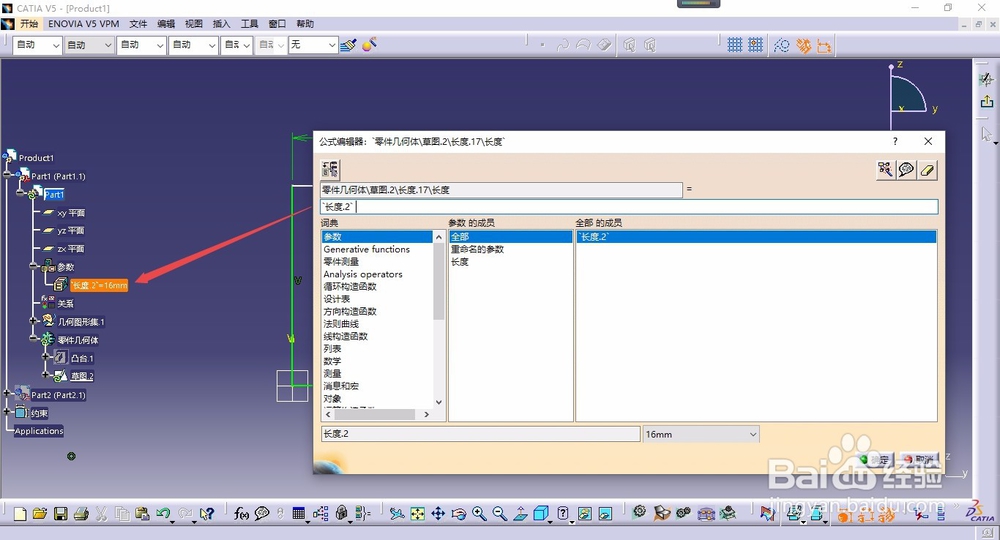Expand the Part2 (Part2.1) node
Image resolution: width=1000 pixels, height=540 pixels.
[x=6, y=394]
